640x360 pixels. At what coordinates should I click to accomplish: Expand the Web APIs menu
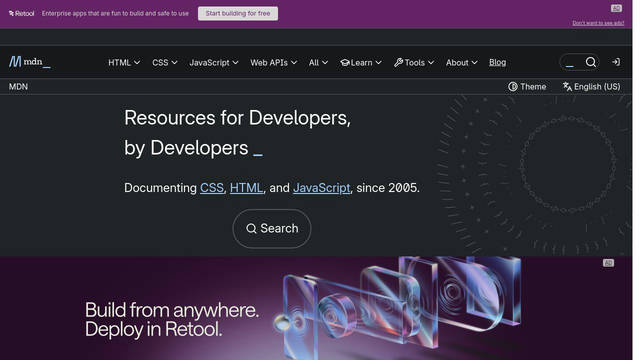click(x=273, y=62)
